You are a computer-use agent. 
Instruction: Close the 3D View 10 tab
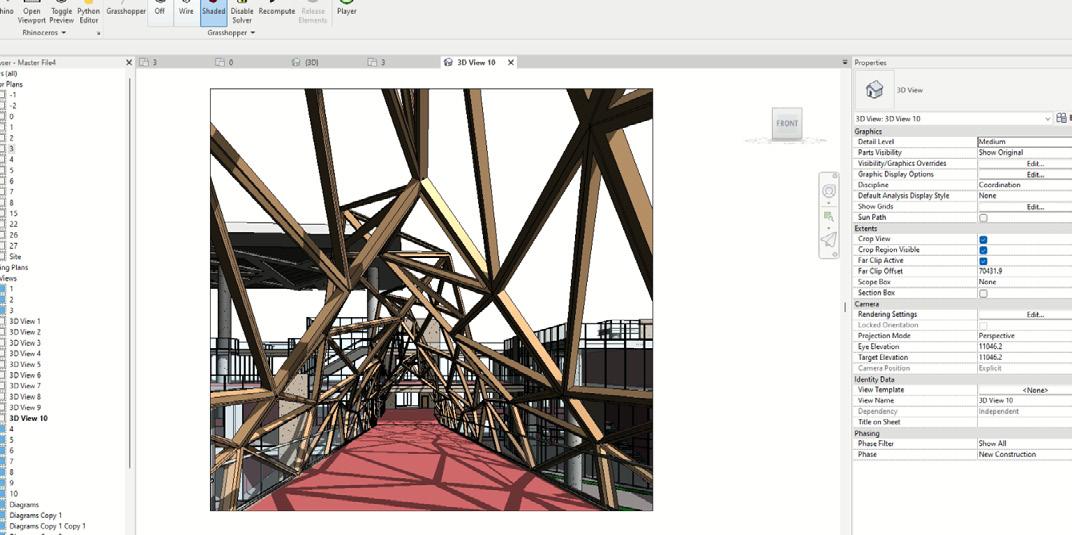pos(510,62)
